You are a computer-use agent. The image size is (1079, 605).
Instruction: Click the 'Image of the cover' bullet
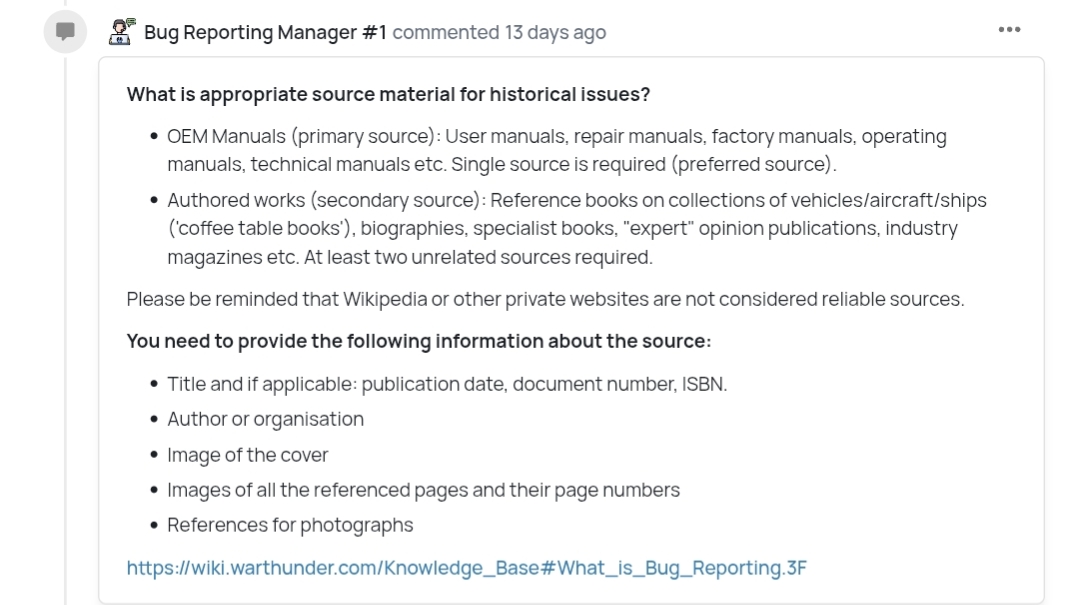[x=247, y=455]
